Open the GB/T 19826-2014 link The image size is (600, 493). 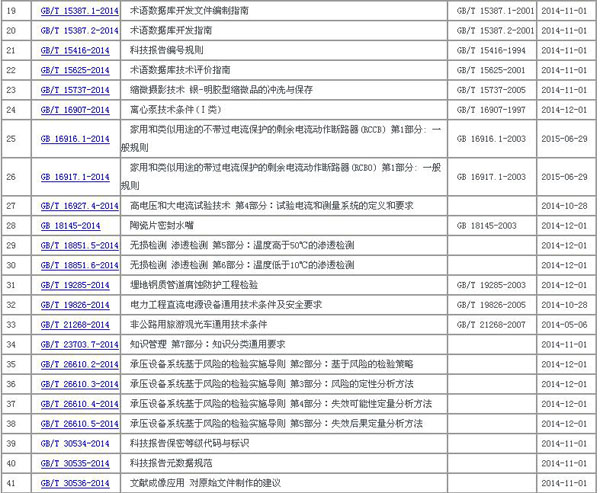(x=75, y=305)
